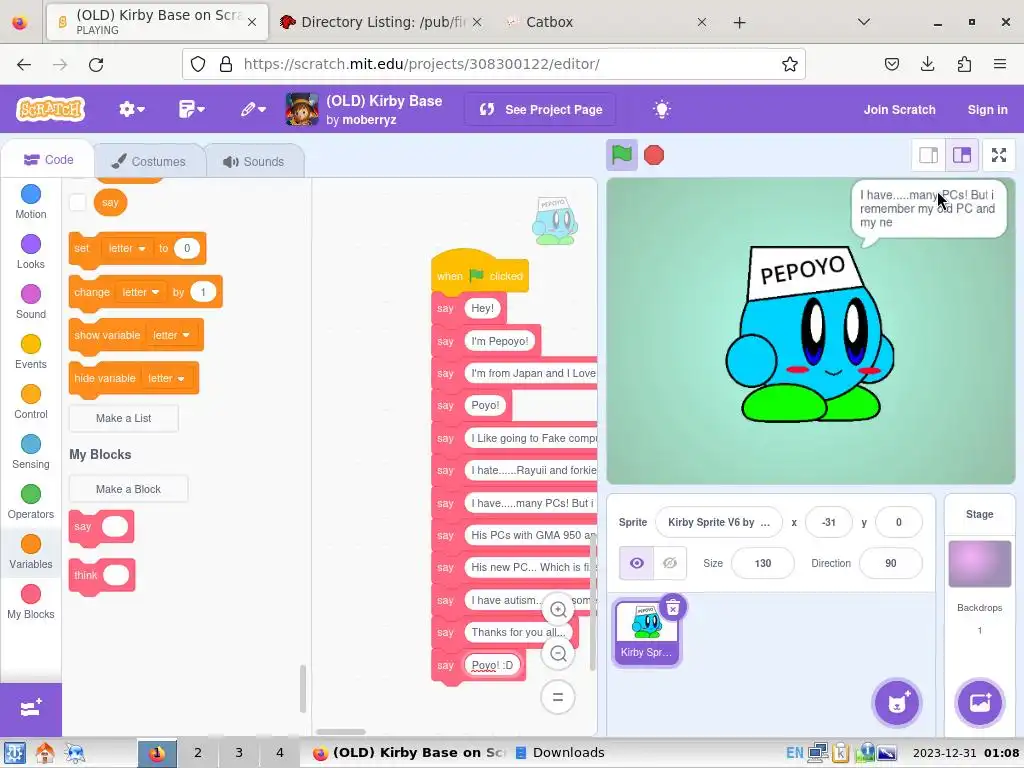Reset workspace zoom to default
The width and height of the screenshot is (1024, 768).
tap(558, 697)
